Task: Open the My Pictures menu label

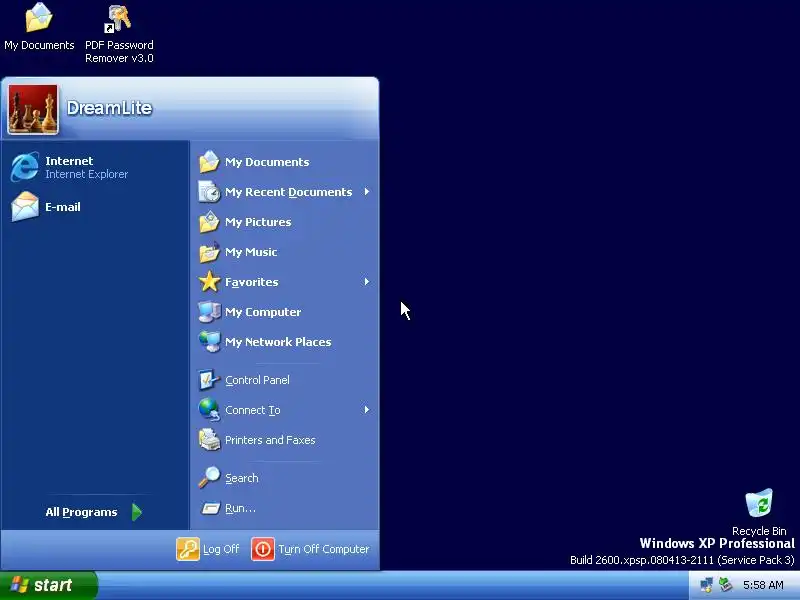Action: pyautogui.click(x=258, y=222)
